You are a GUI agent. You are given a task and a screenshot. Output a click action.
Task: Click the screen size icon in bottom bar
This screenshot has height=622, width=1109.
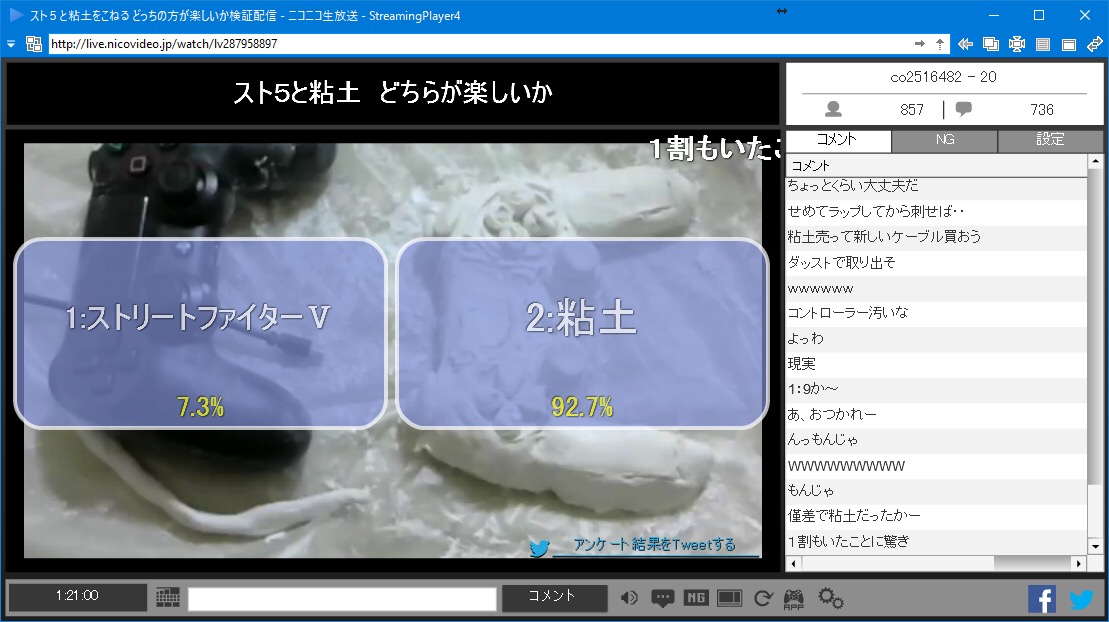(x=729, y=598)
